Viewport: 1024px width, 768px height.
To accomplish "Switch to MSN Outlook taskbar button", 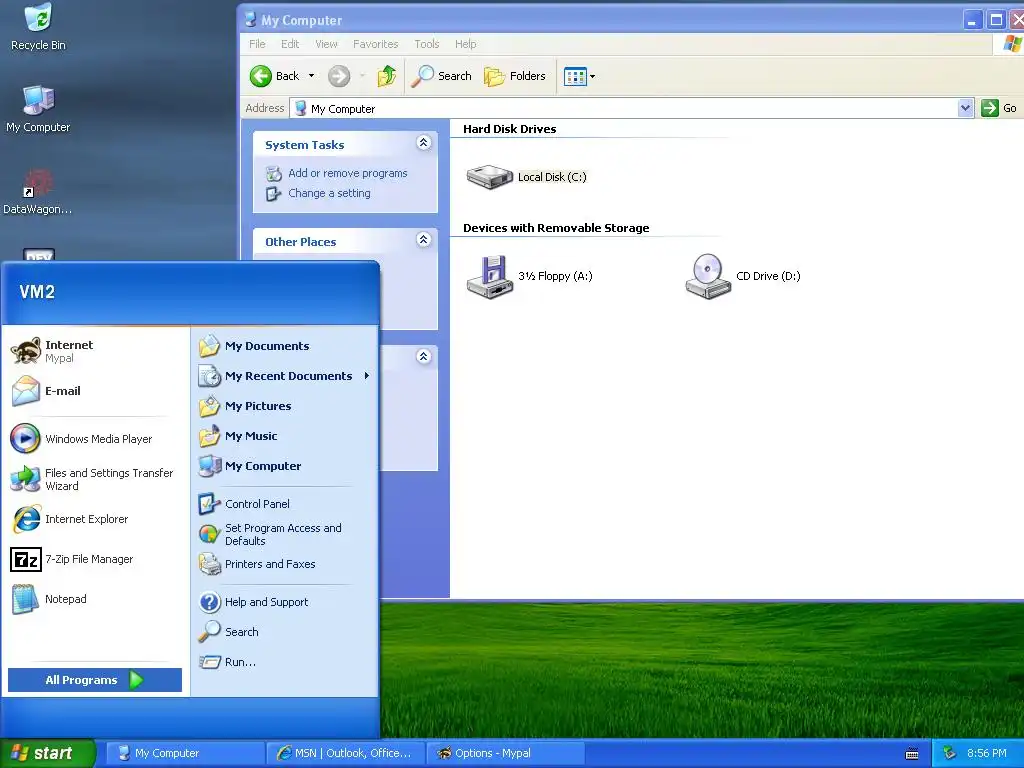I will click(346, 754).
